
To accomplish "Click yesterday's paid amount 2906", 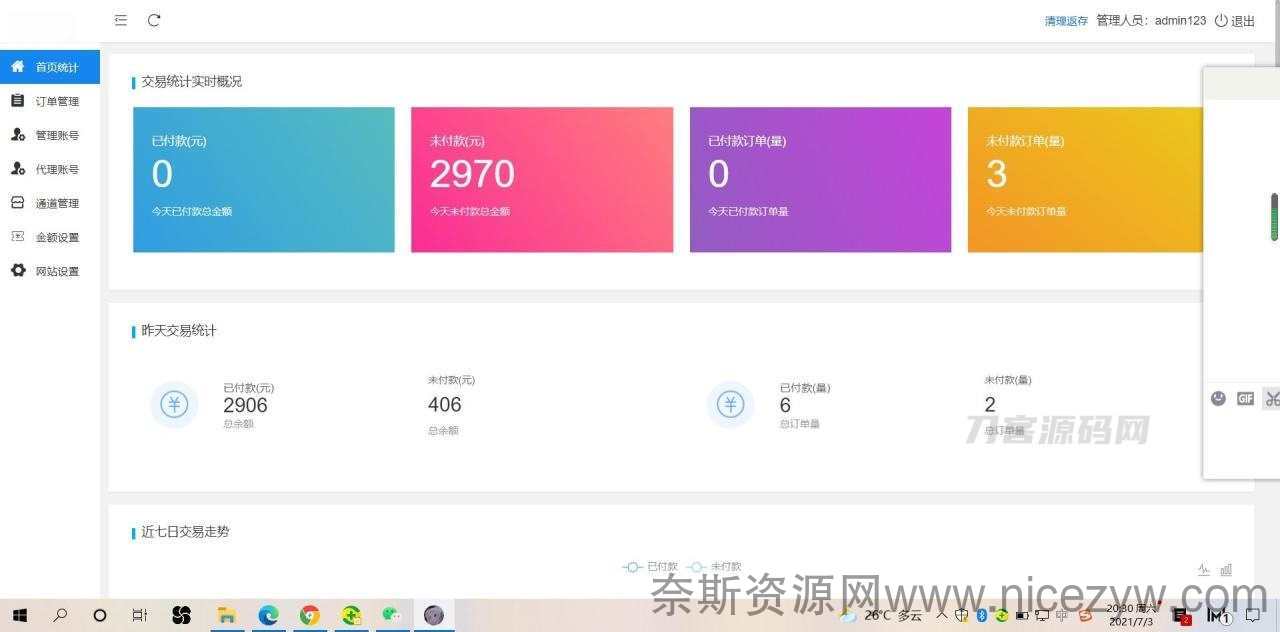I will pos(246,405).
